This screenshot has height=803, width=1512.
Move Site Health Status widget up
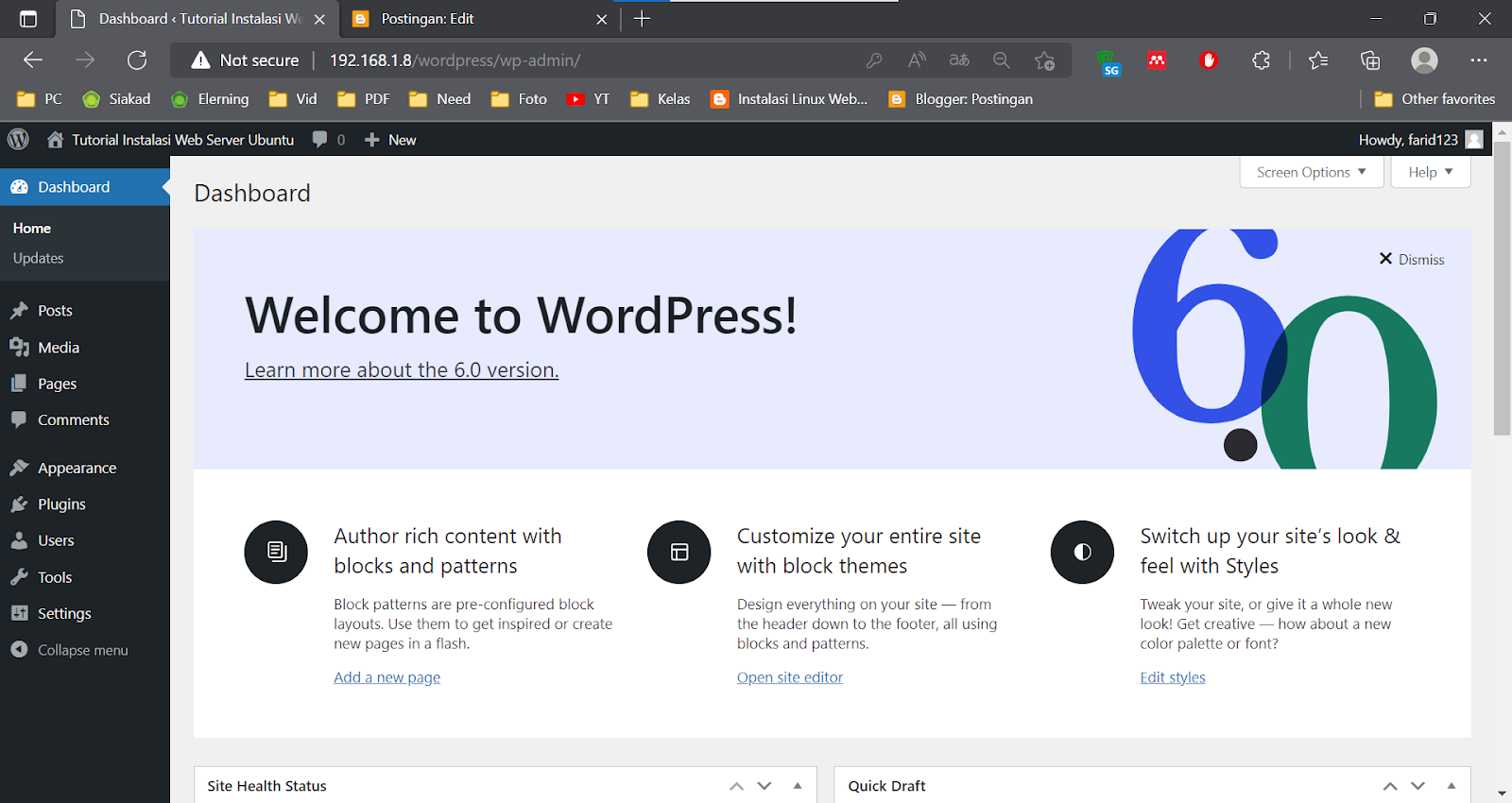737,786
